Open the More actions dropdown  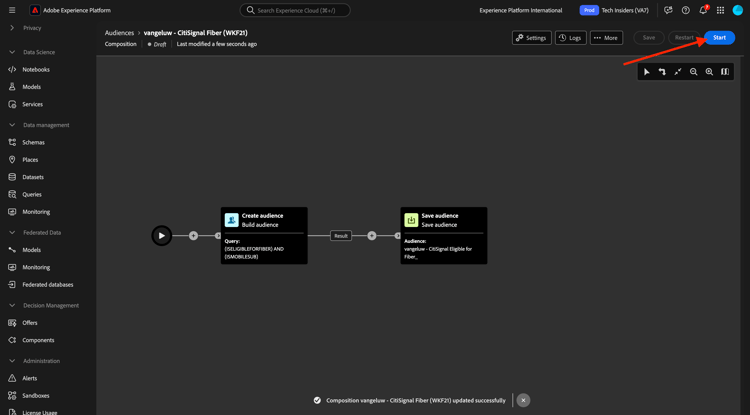tap(607, 38)
